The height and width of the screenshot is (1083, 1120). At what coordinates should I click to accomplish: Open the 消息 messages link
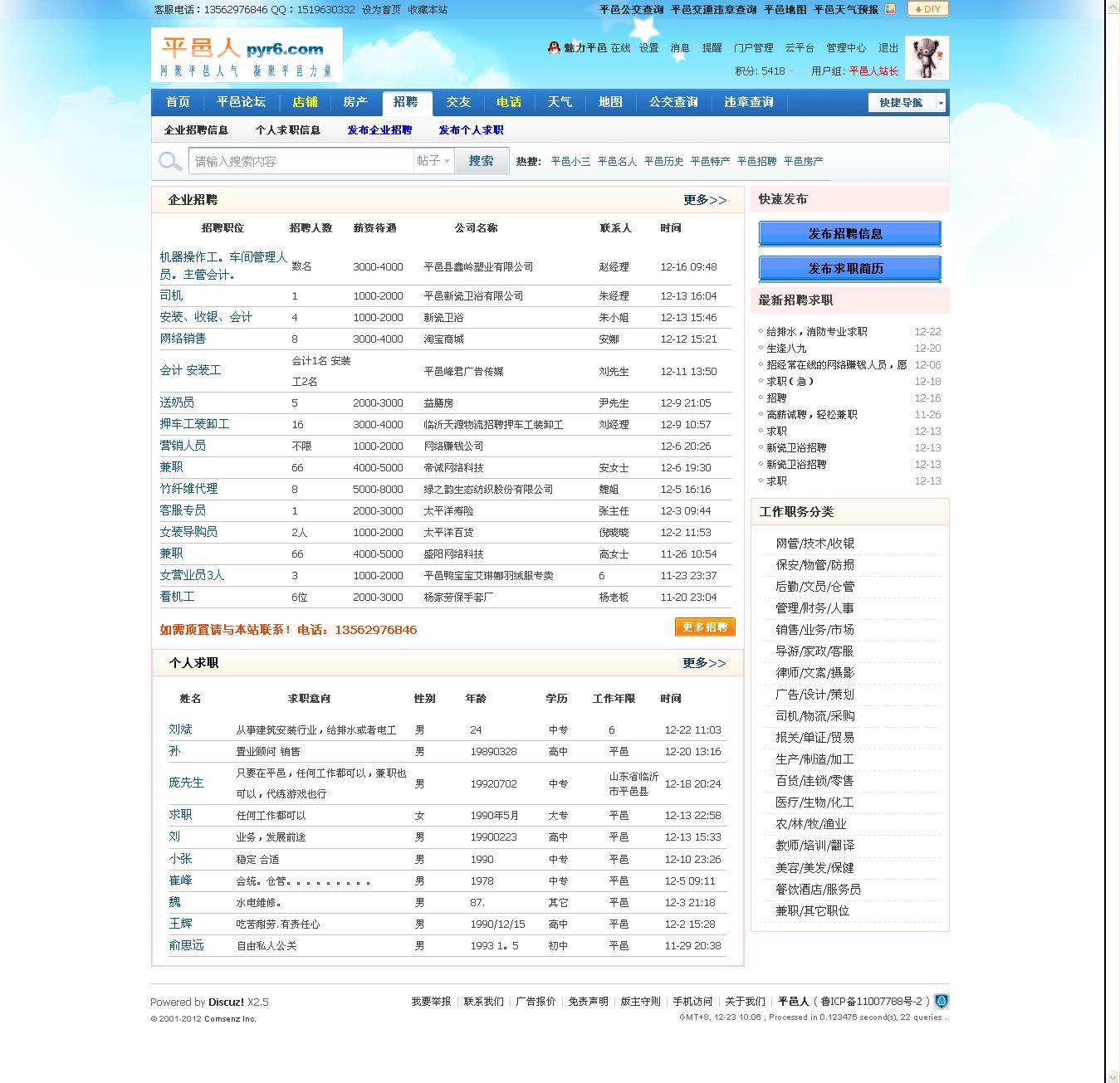pyautogui.click(x=680, y=48)
